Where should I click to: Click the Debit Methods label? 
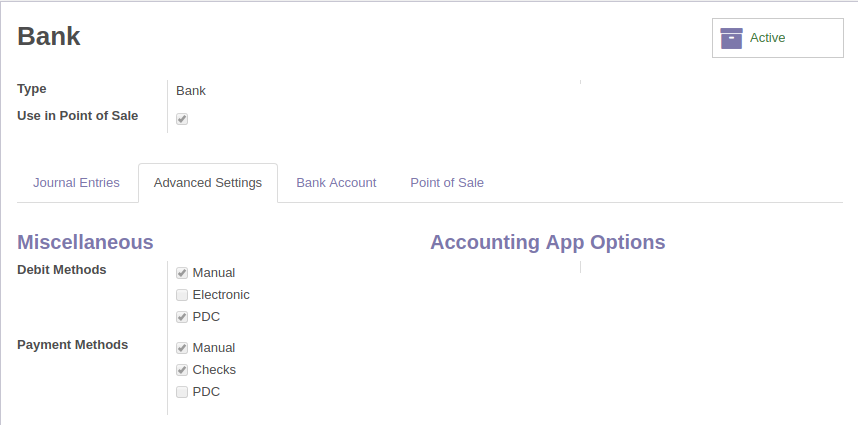(x=62, y=269)
